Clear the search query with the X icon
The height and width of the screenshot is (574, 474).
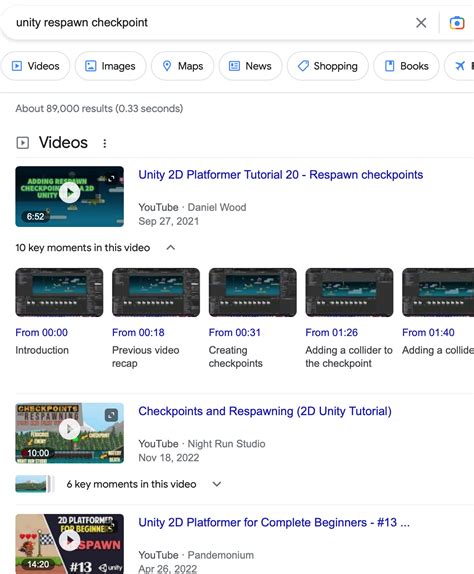point(421,23)
